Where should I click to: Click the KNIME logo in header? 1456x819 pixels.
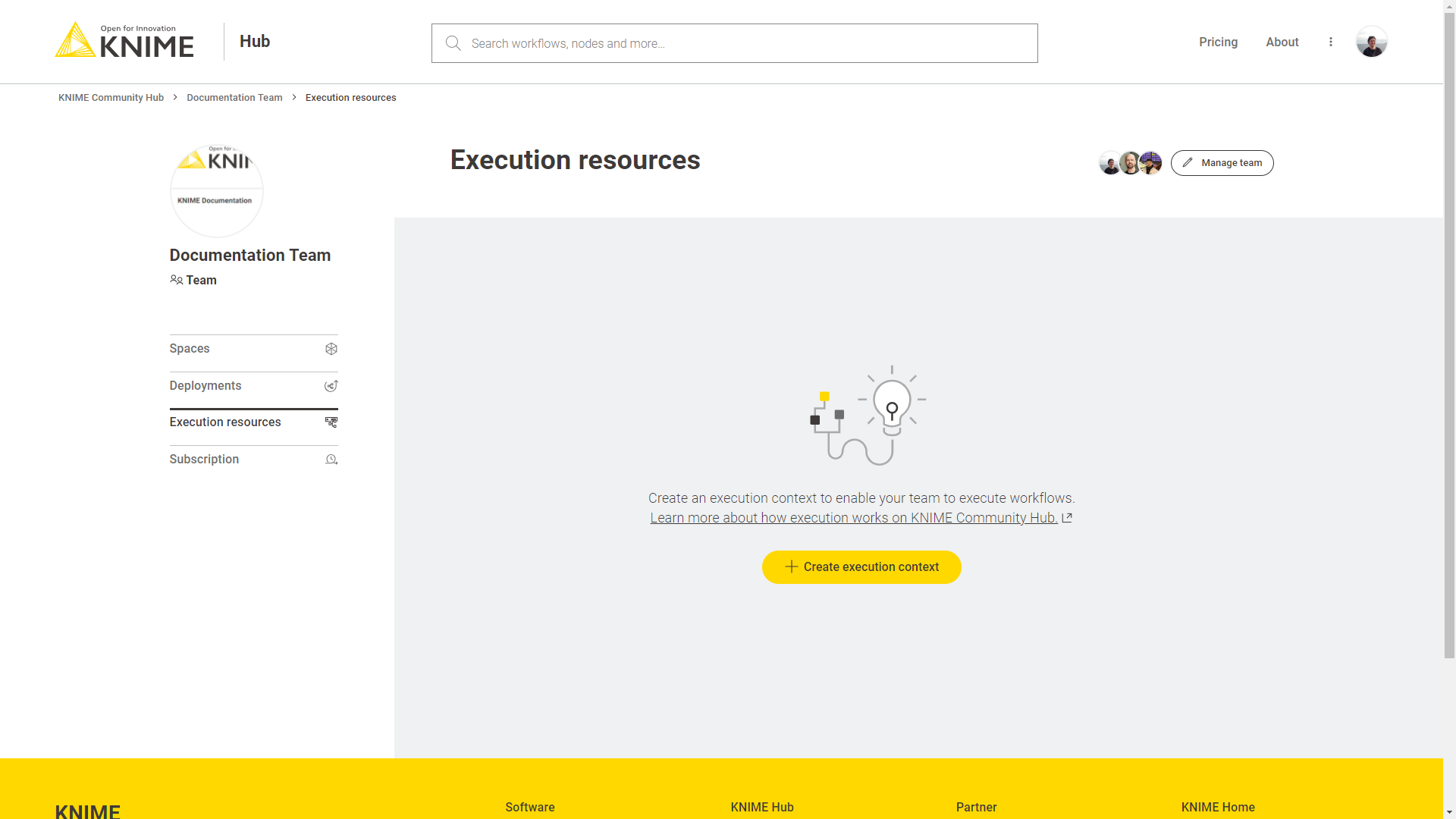tap(124, 41)
